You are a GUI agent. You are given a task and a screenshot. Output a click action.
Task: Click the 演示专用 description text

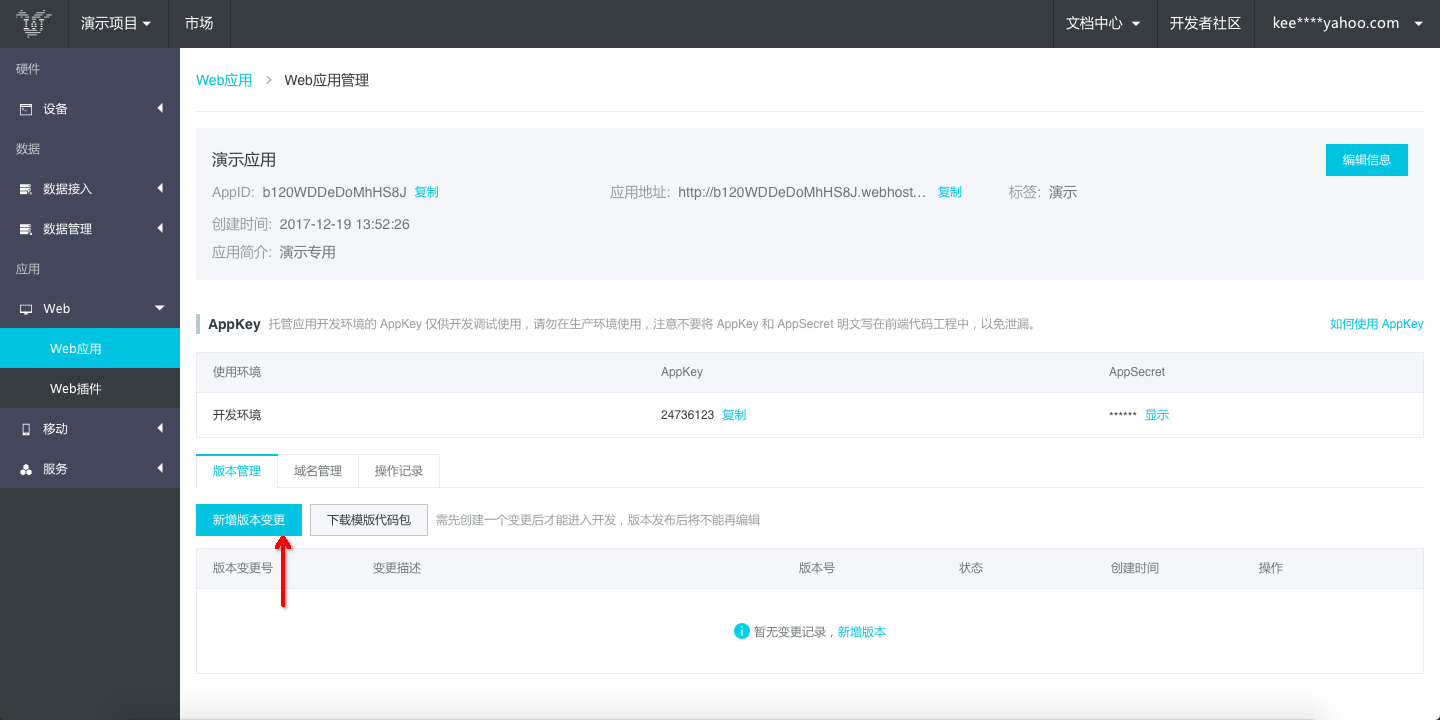[308, 252]
